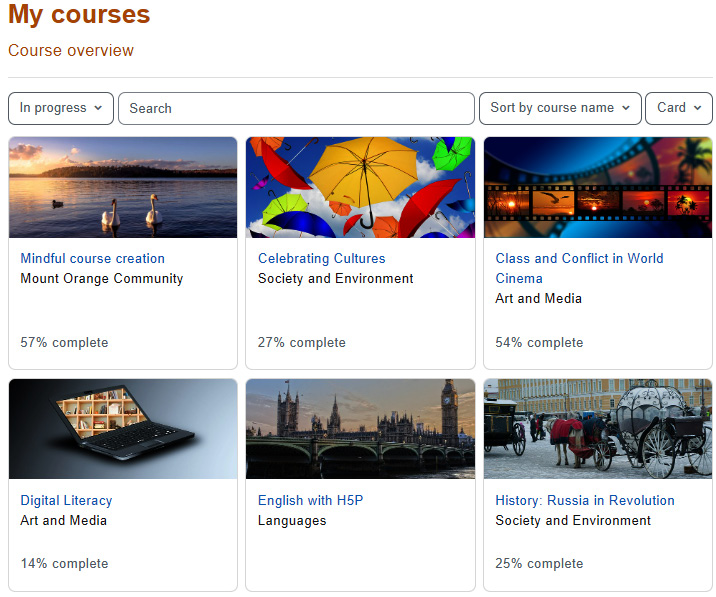The image size is (716, 597).
Task: Click the 27% complete text
Action: point(302,343)
